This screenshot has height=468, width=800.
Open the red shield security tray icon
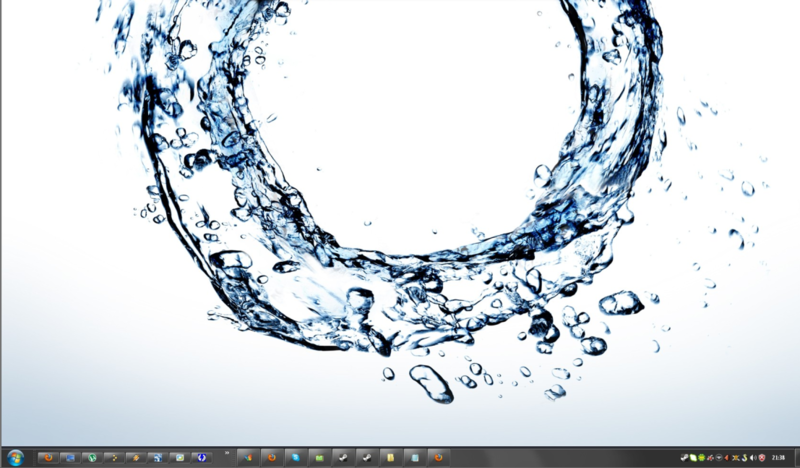pos(762,457)
